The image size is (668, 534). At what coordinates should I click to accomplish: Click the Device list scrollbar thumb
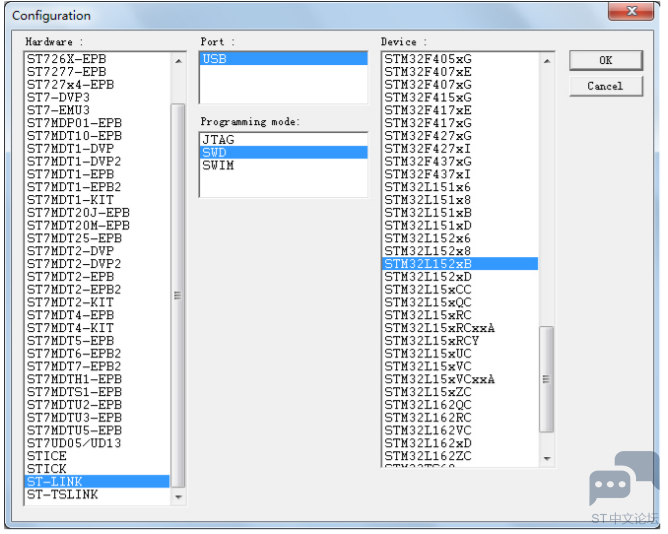click(547, 379)
